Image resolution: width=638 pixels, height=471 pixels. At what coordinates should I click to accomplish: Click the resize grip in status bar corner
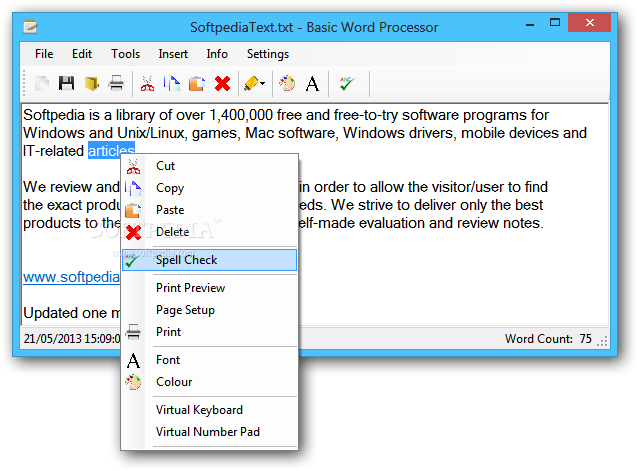602,341
